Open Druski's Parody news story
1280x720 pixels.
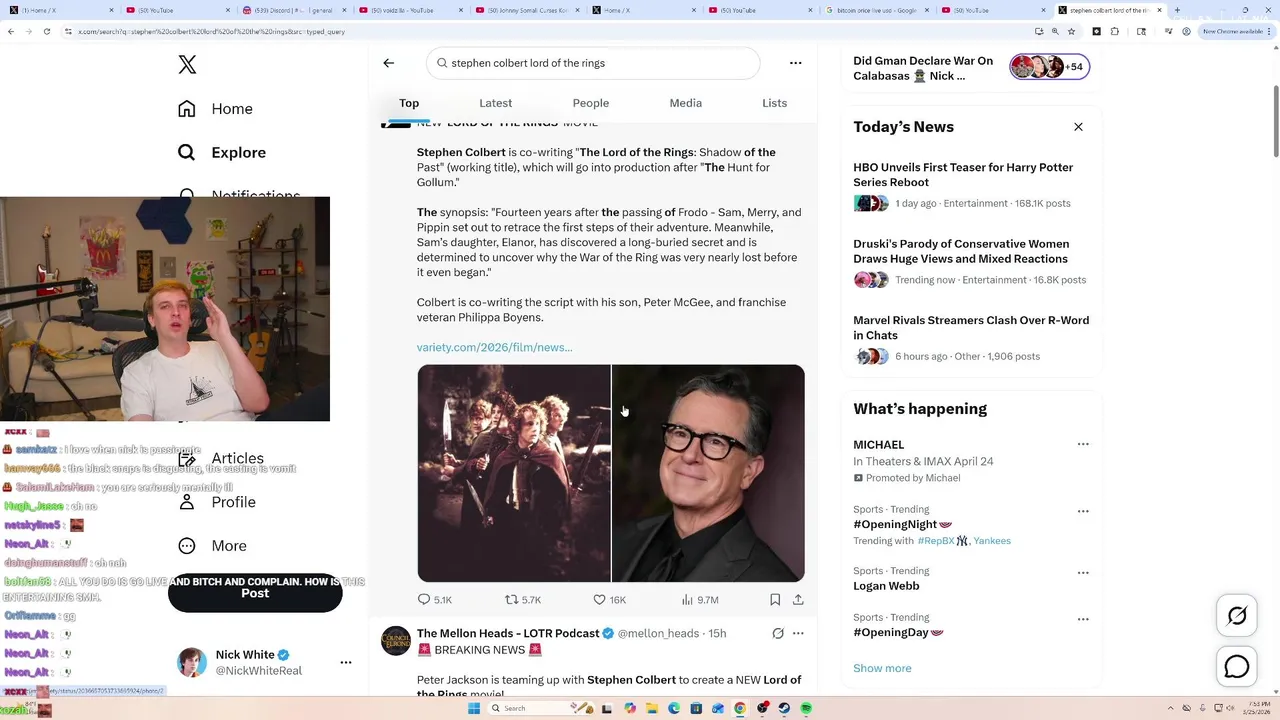[x=971, y=262]
